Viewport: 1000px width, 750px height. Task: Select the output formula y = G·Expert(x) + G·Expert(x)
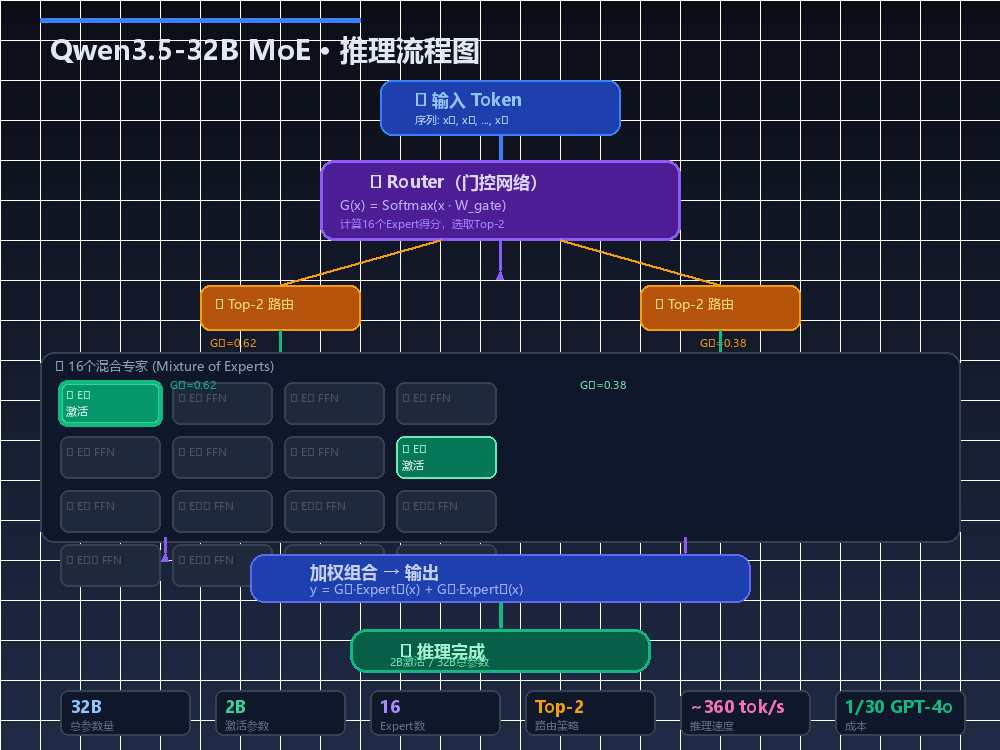coord(416,589)
